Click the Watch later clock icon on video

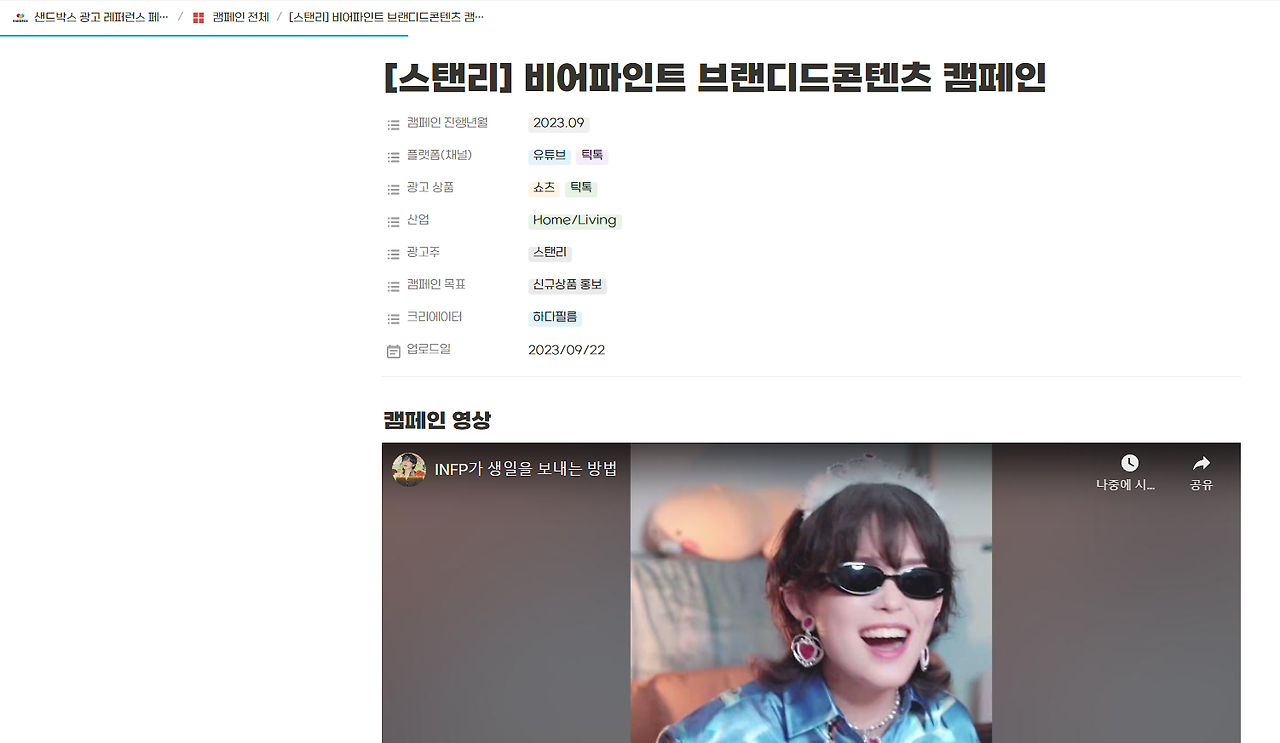1129,463
